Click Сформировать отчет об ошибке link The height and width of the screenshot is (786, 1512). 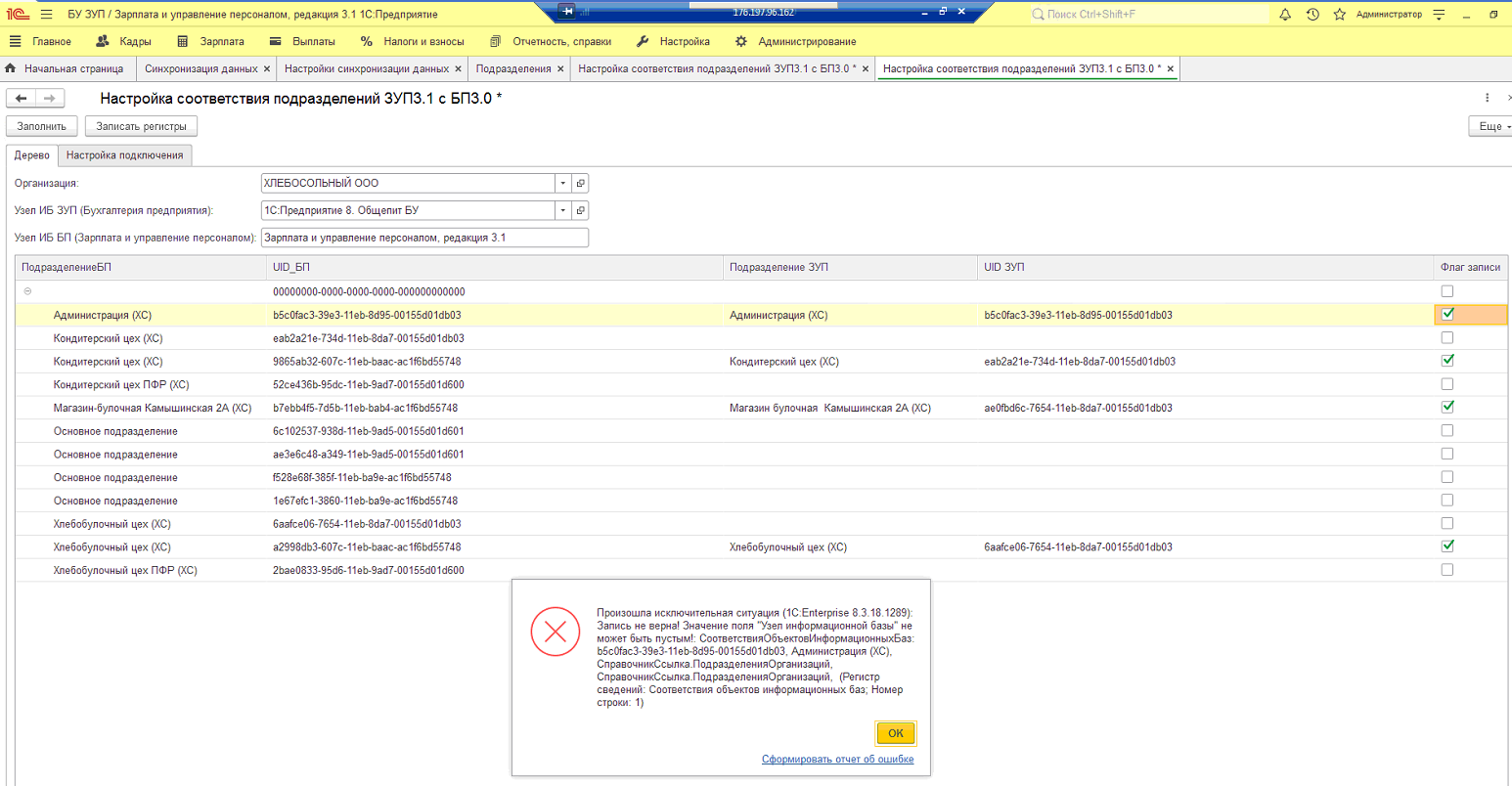[838, 759]
